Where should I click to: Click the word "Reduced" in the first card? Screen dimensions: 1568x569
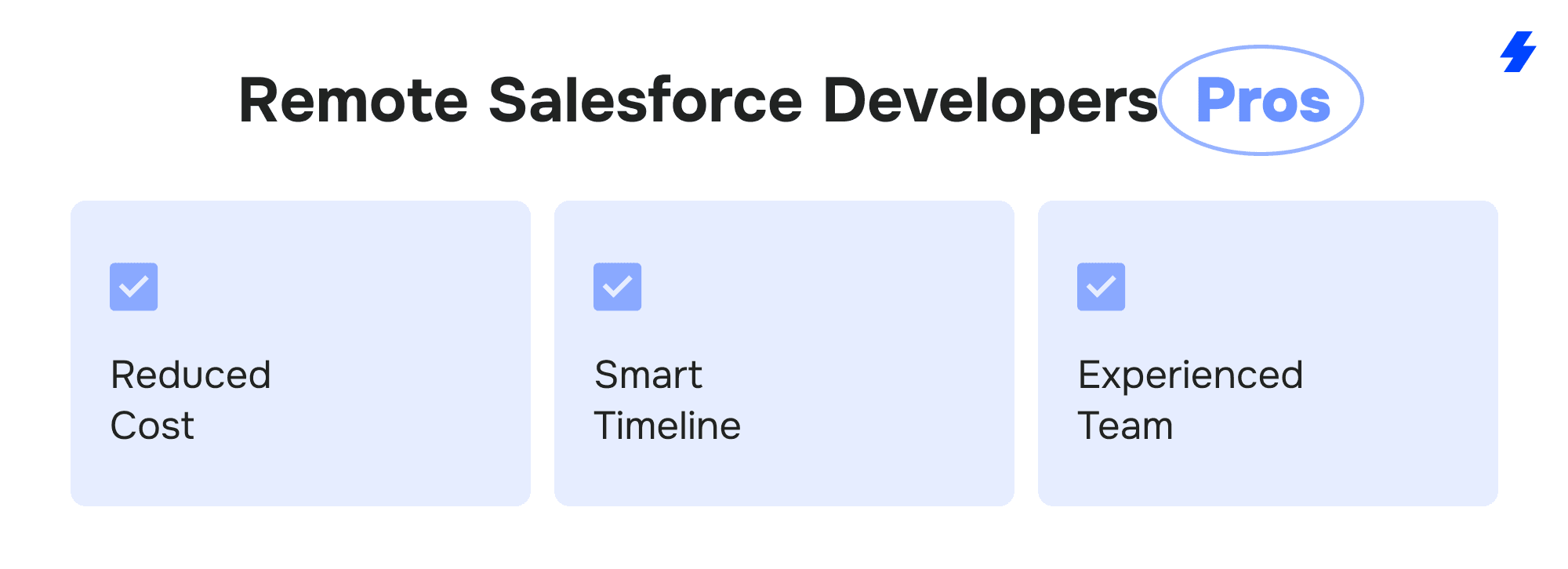191,375
